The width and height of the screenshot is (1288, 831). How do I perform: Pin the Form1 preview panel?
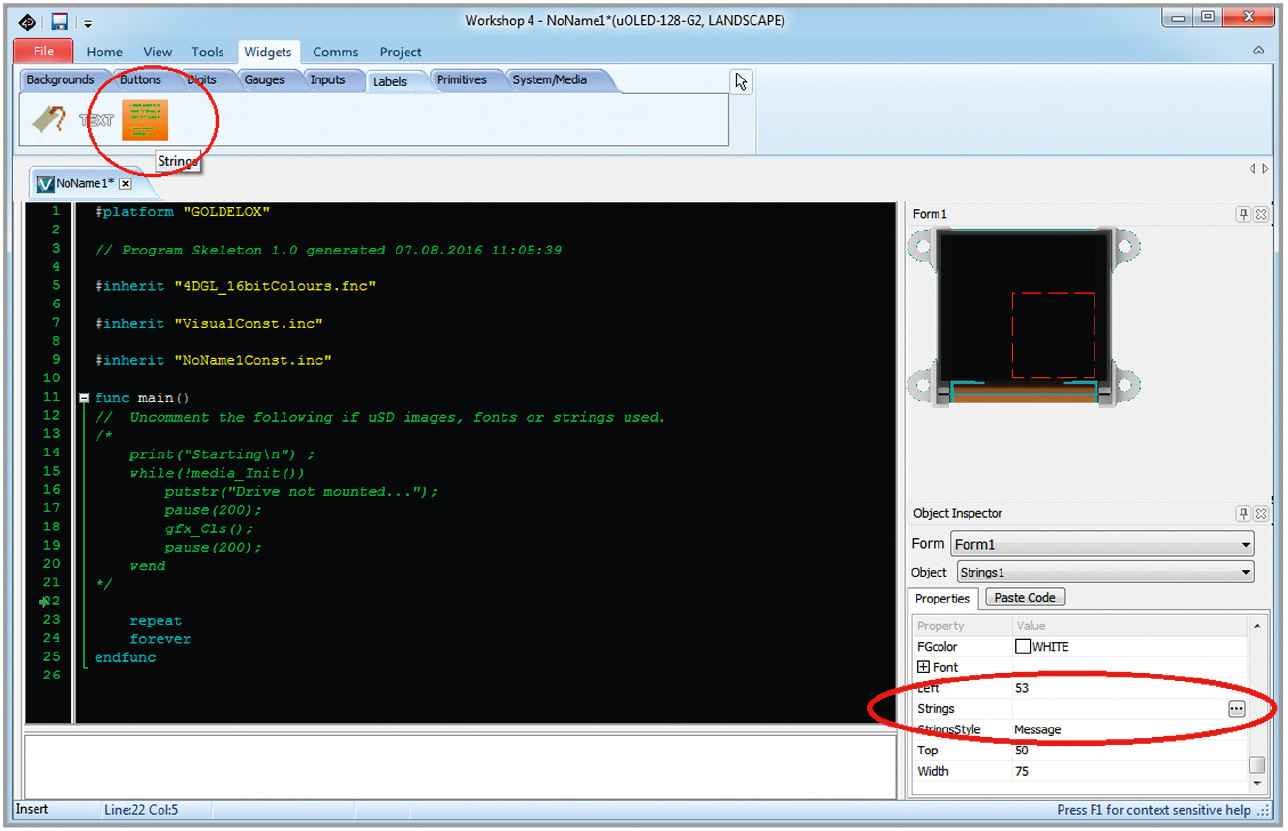tap(1243, 214)
